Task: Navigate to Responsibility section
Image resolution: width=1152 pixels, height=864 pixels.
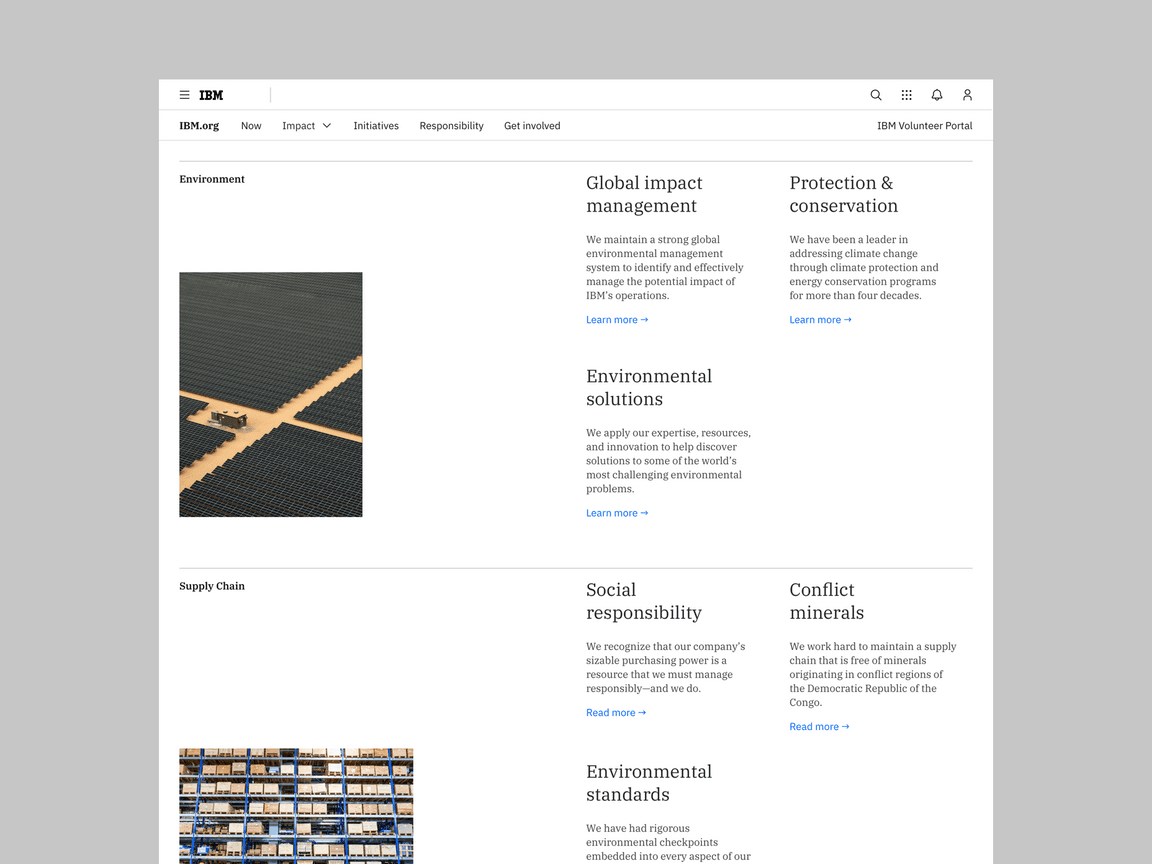Action: (451, 126)
